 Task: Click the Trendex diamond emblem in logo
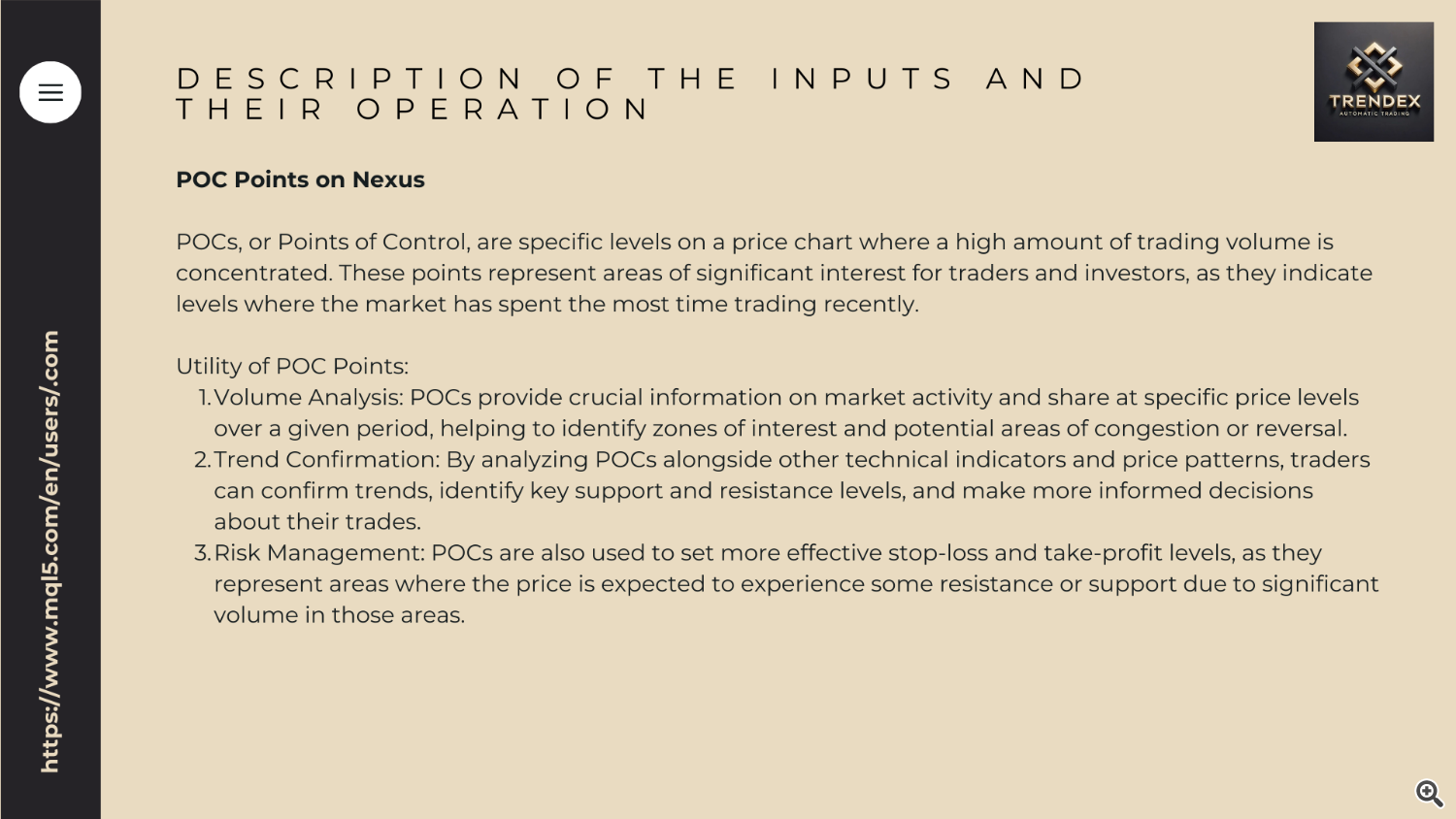point(1374,66)
